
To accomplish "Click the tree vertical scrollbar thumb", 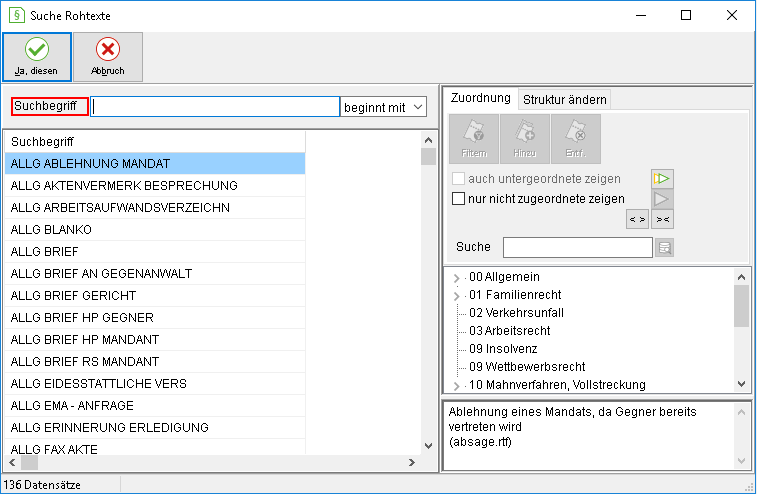I will tap(742, 306).
